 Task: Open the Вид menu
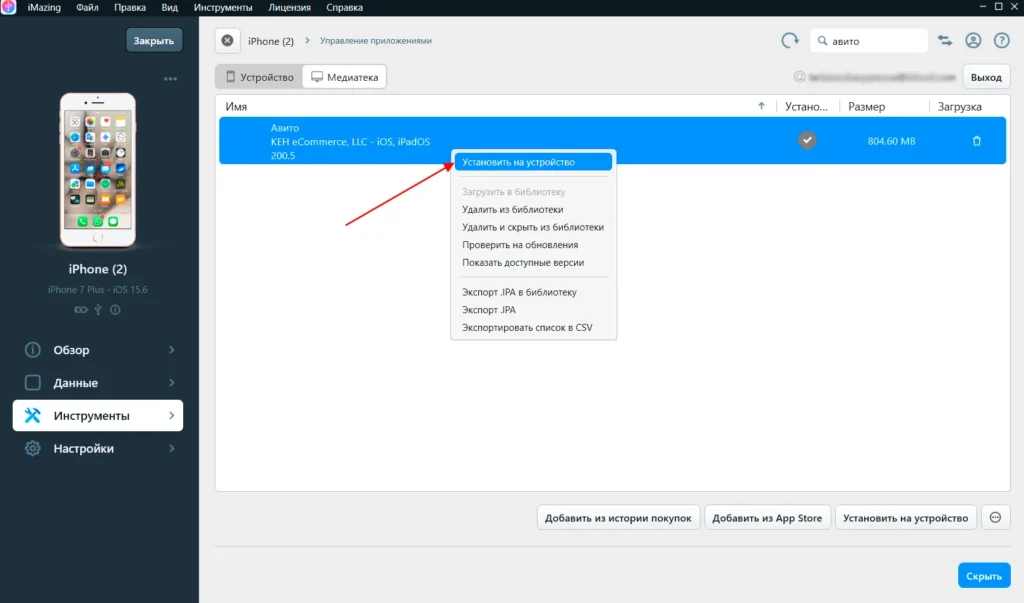[169, 7]
